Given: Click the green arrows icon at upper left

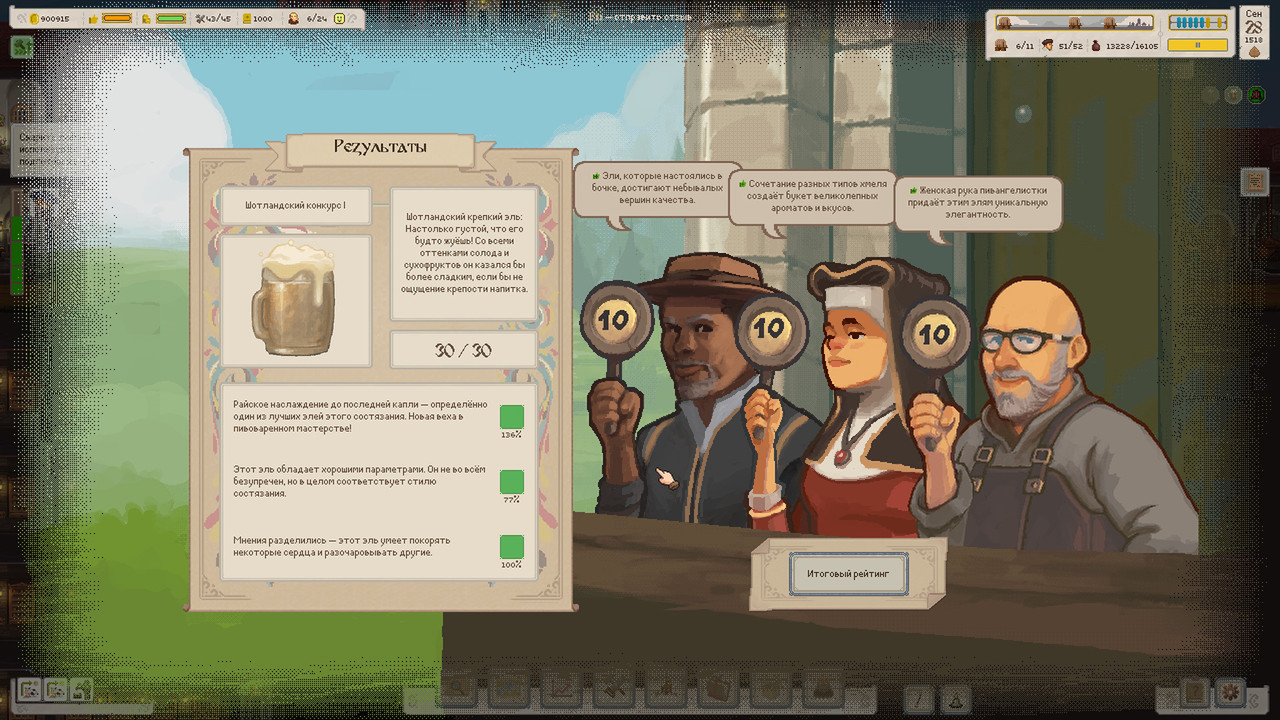Looking at the screenshot, I should pos(22,46).
